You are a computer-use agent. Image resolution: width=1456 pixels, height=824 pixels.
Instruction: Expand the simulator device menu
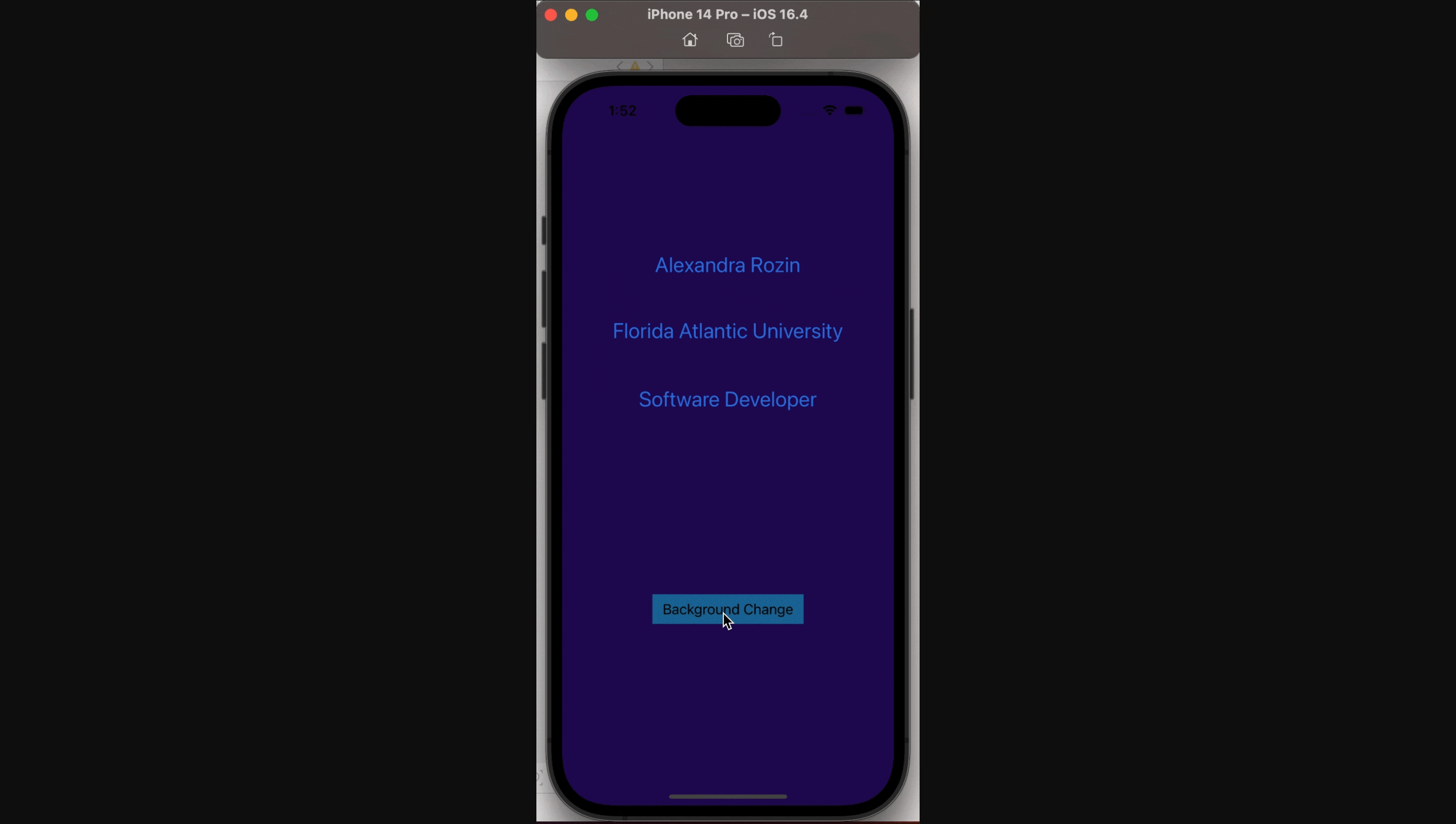click(x=727, y=13)
